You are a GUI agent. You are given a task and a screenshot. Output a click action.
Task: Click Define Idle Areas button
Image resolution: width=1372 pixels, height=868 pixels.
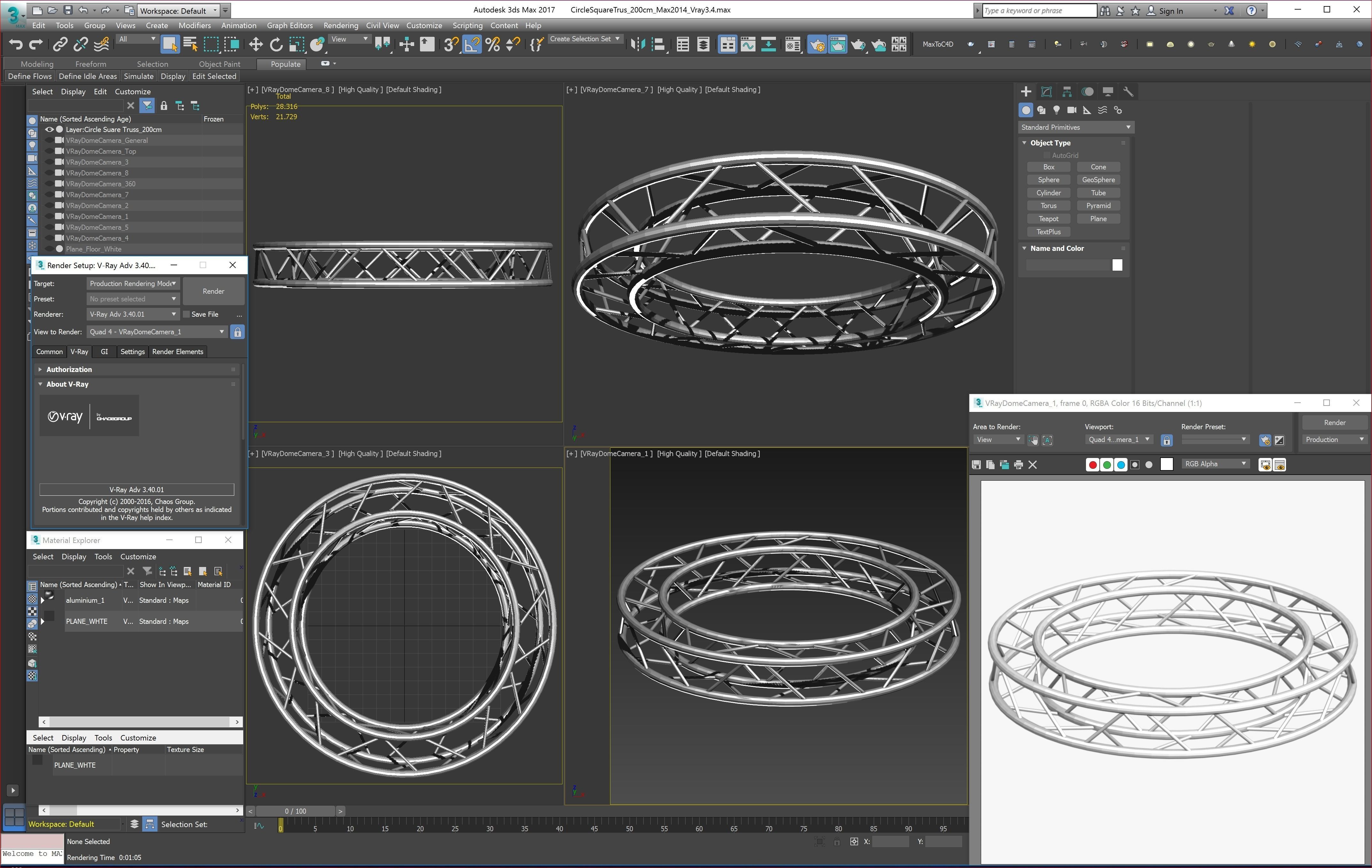tap(88, 76)
